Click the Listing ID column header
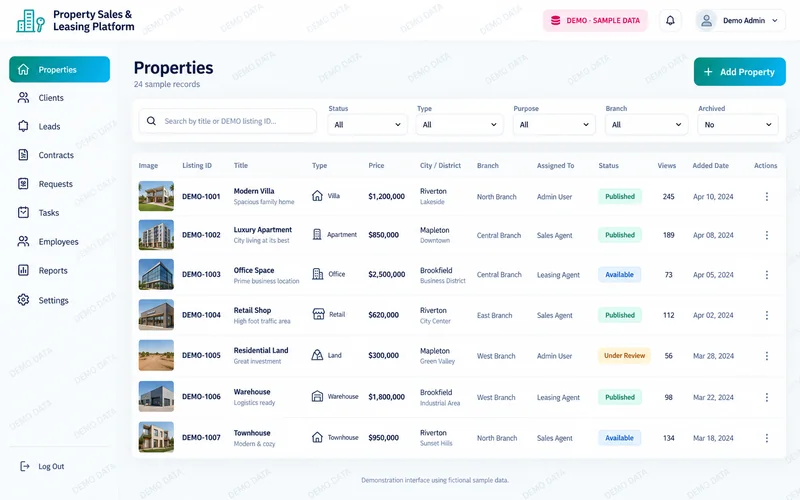The image size is (800, 500). click(197, 165)
